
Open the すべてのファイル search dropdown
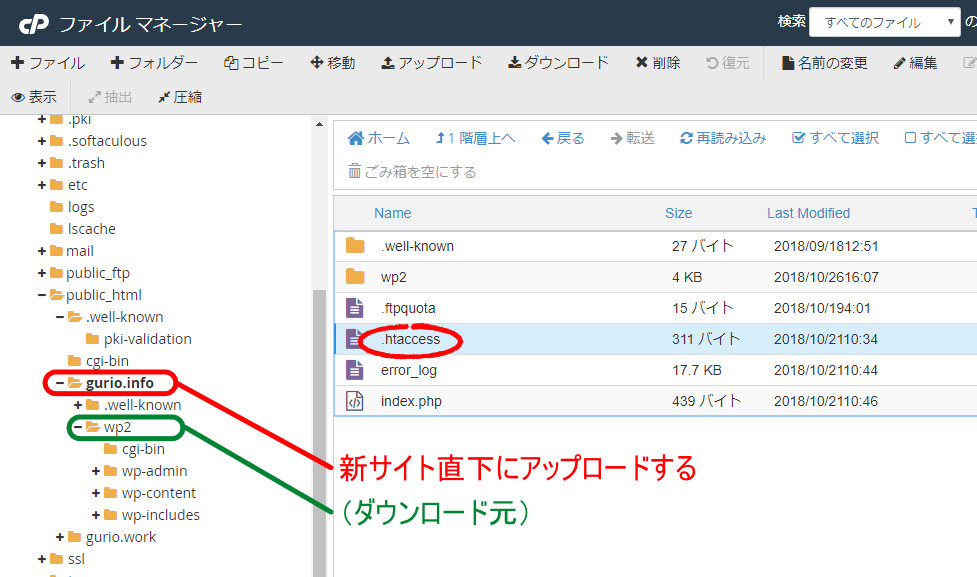pos(884,22)
